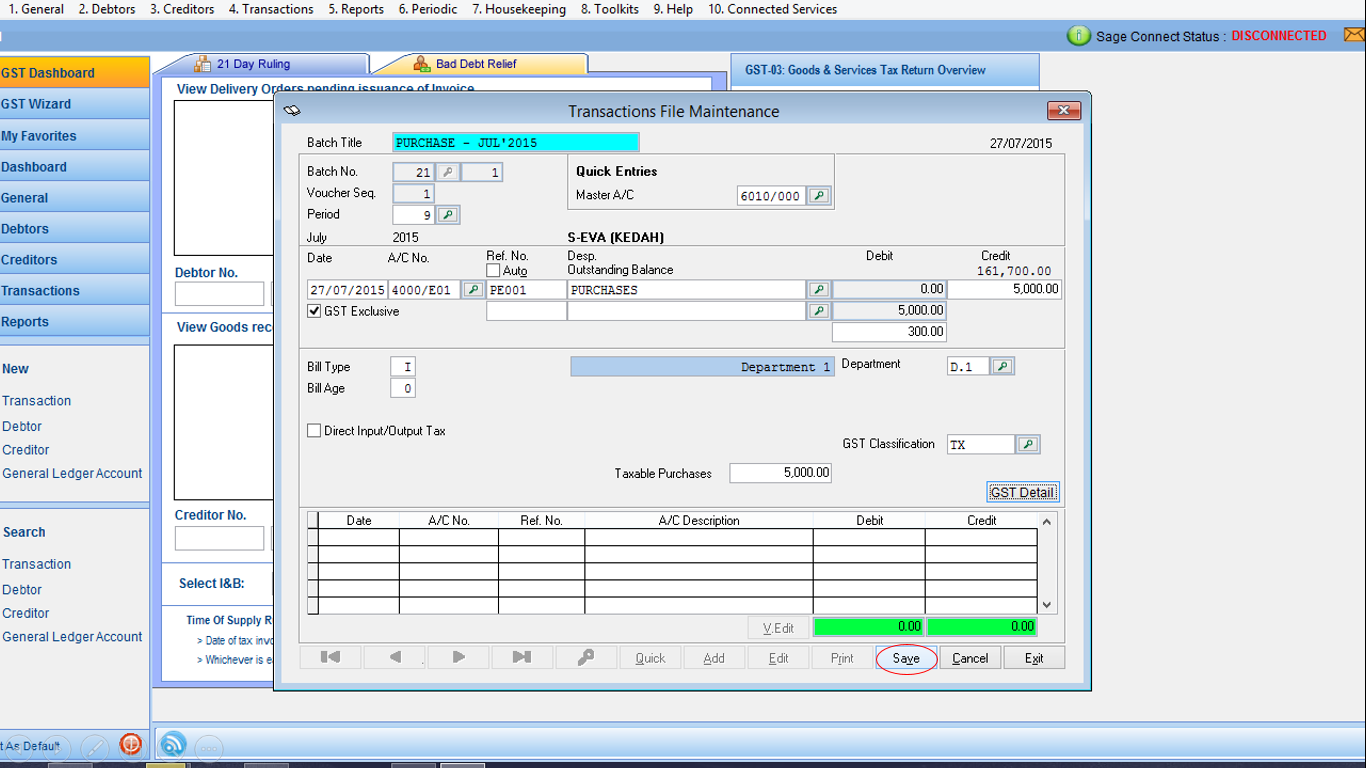This screenshot has width=1366, height=768.
Task: Open the A/C No. lookup next to 4000/E01
Action: click(473, 290)
